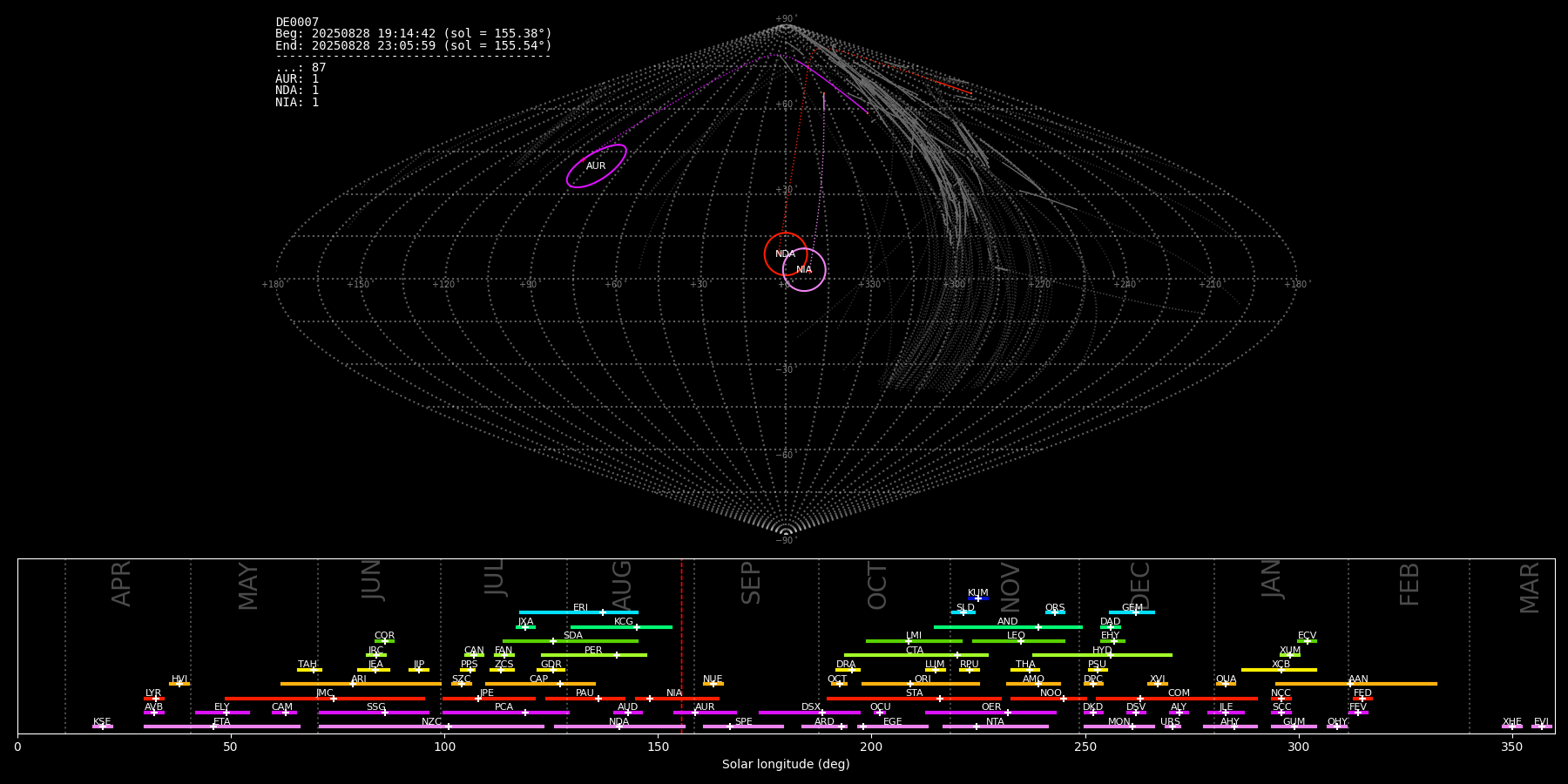Click the 'AUR: 1' count in the legend

[x=297, y=79]
